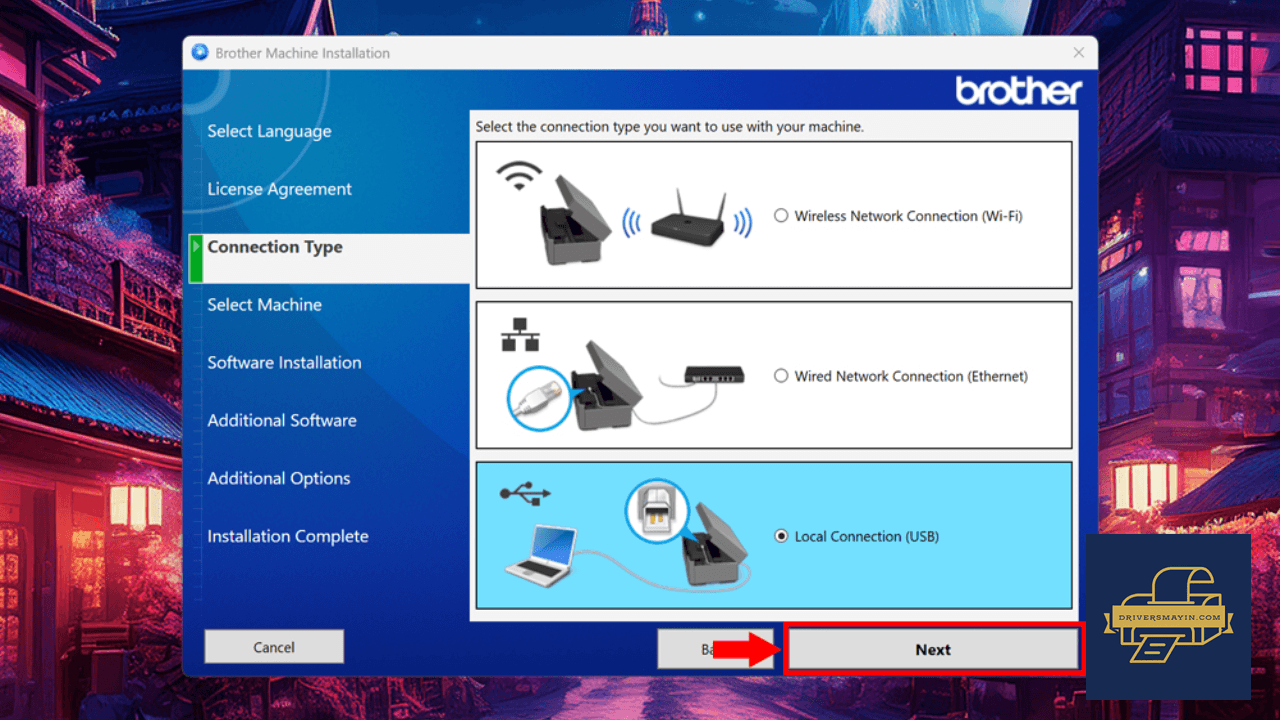Switch to the Additional Software step
The width and height of the screenshot is (1280, 720).
pos(282,421)
